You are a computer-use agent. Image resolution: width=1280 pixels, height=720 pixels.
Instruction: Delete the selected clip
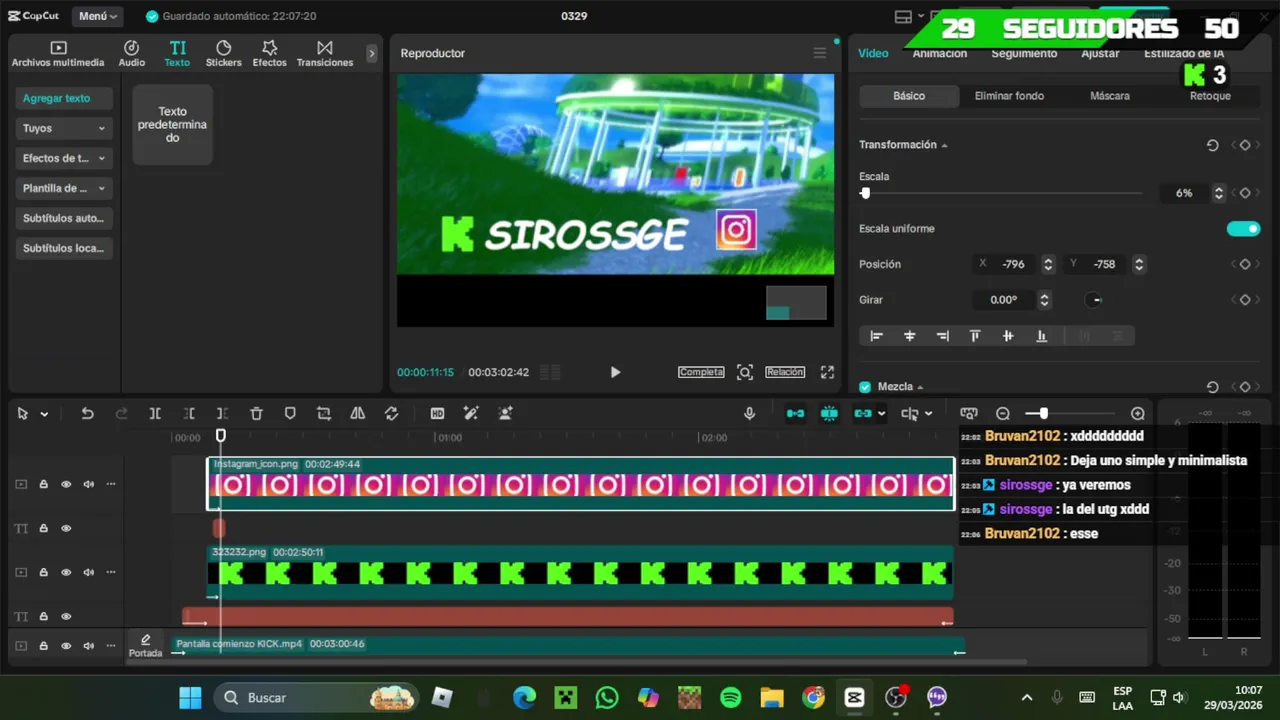(x=256, y=413)
